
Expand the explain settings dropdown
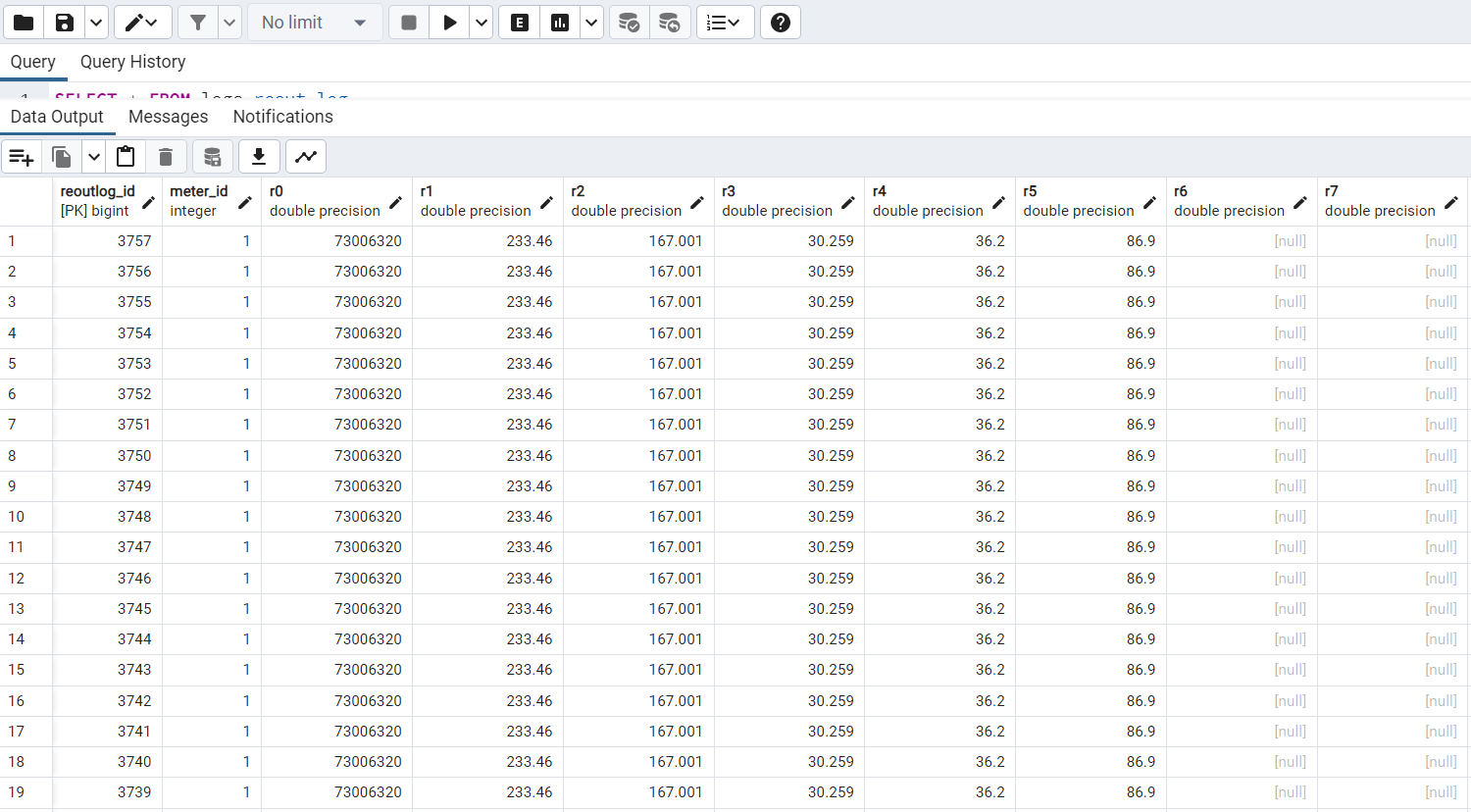tap(591, 23)
